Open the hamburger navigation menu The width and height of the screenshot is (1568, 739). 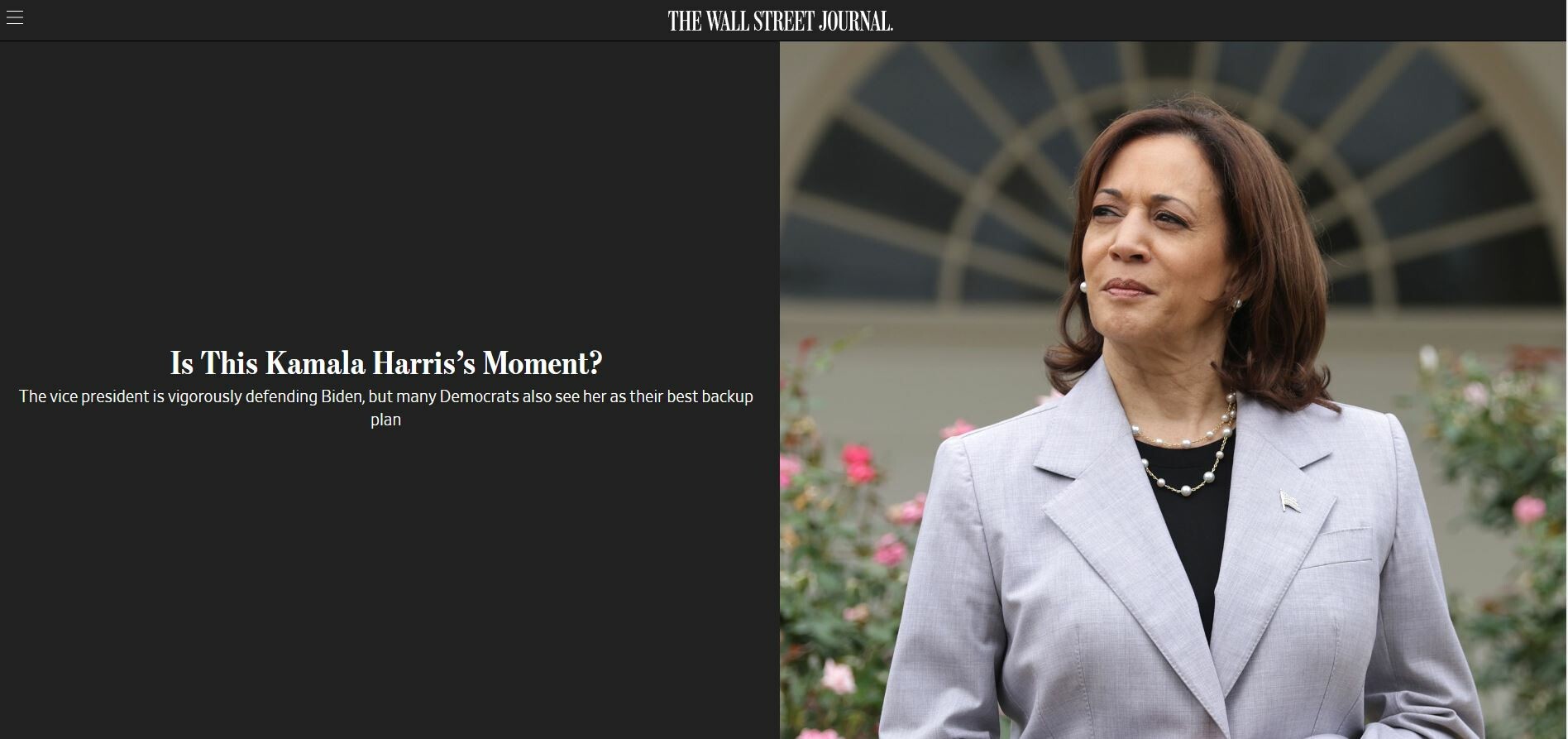click(14, 17)
